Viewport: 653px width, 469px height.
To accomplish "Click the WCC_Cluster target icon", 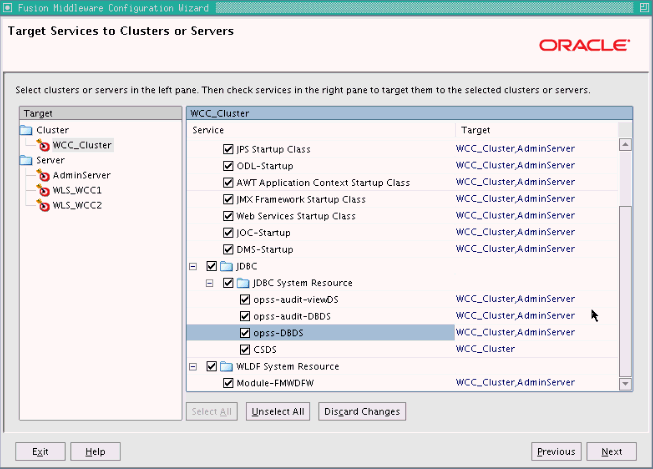I will [43, 145].
